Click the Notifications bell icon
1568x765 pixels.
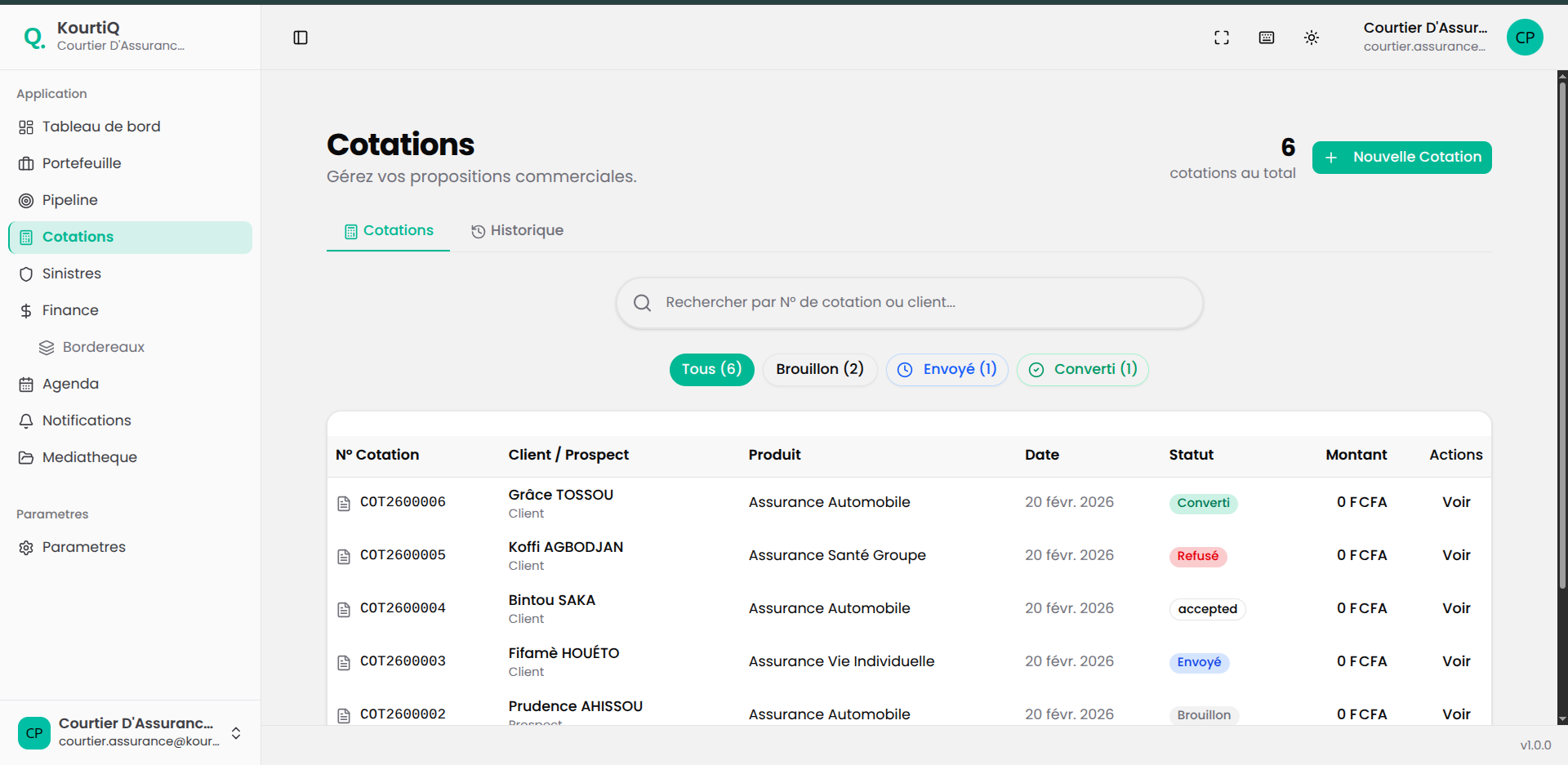25,420
